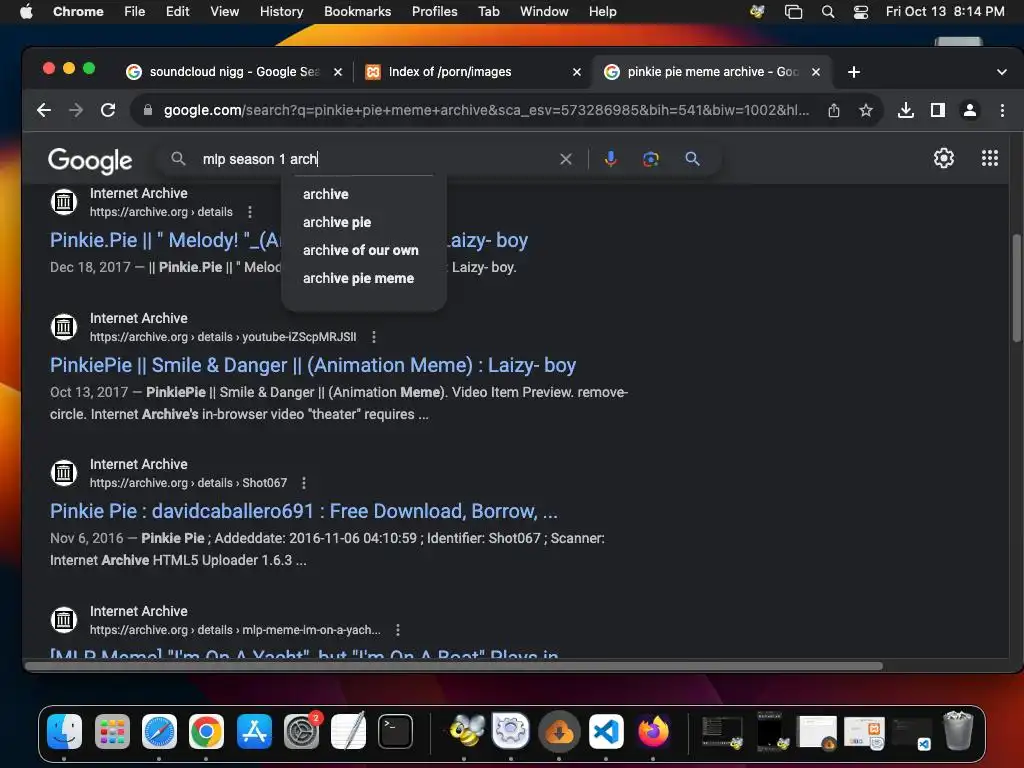Viewport: 1024px width, 768px height.
Task: Open more options for first archive.org details result
Action: pos(249,212)
